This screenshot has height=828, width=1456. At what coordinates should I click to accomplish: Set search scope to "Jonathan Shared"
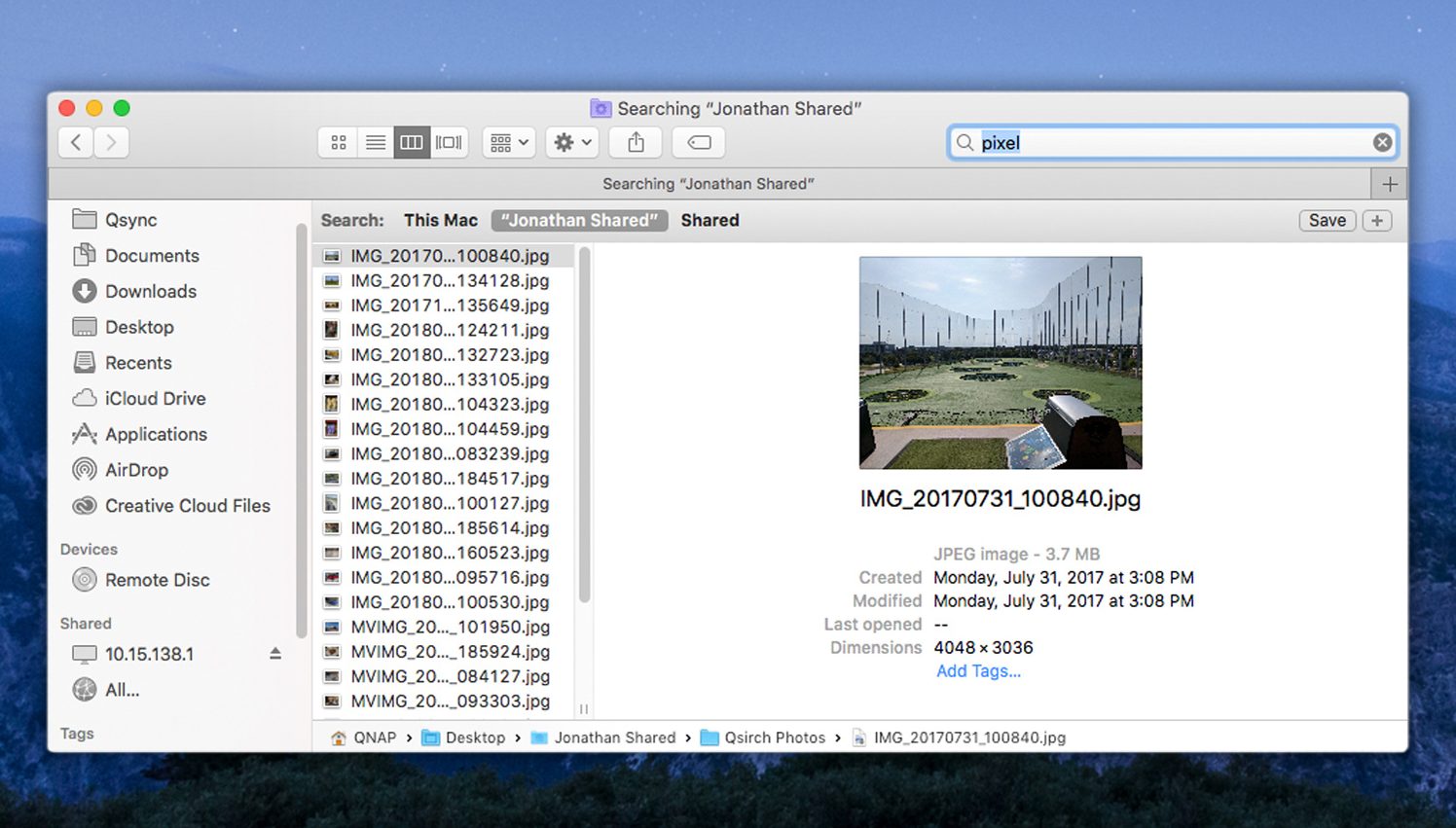pyautogui.click(x=579, y=221)
